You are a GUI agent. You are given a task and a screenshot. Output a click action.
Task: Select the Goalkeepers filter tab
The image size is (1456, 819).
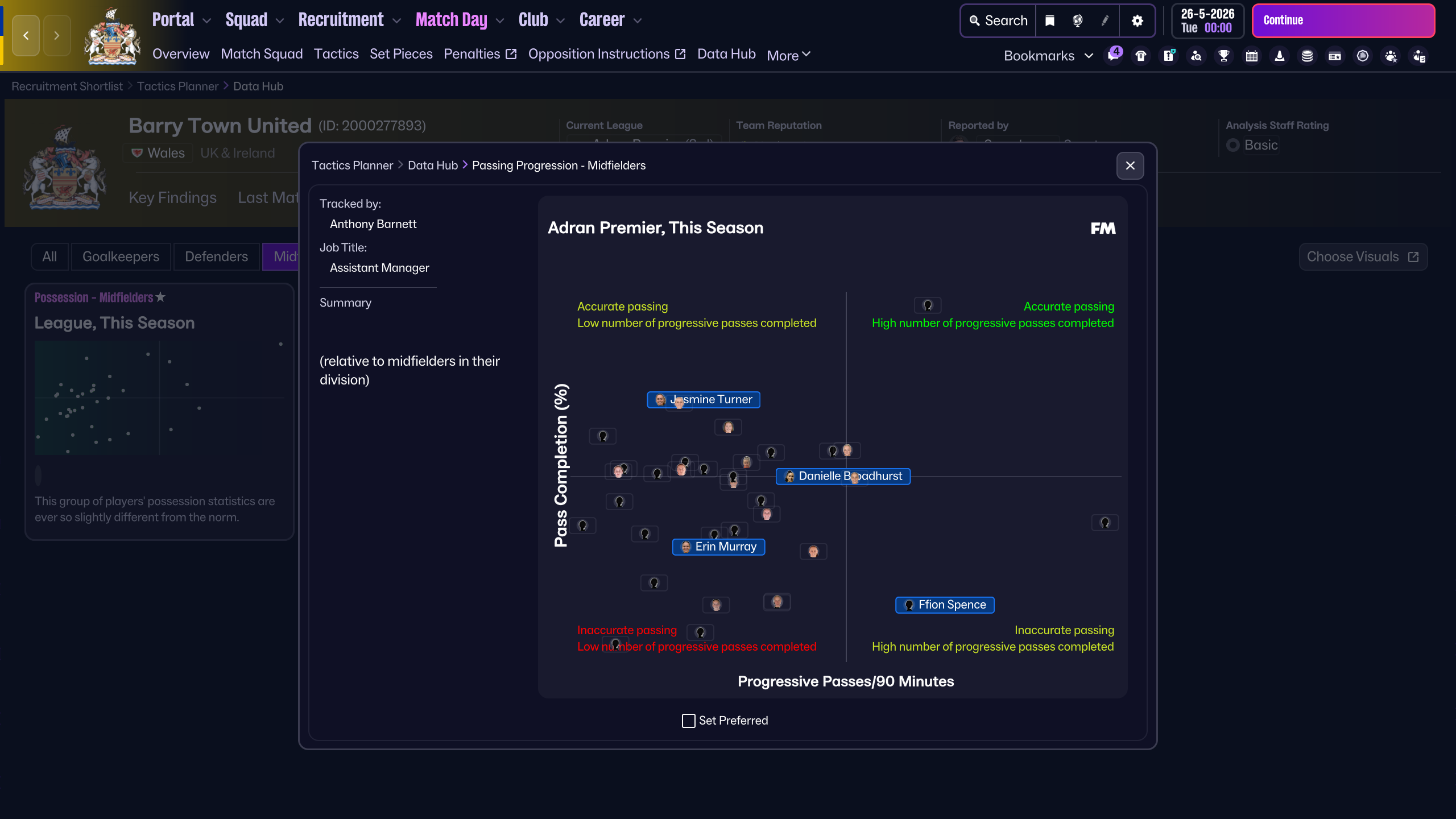point(121,257)
